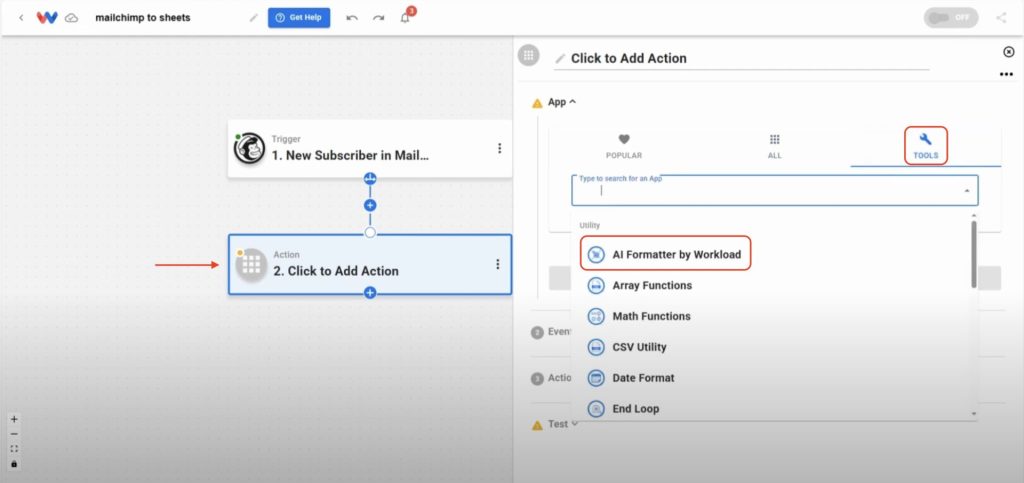The image size is (1024, 483).
Task: Go back using the left chevron
Action: tap(21, 18)
